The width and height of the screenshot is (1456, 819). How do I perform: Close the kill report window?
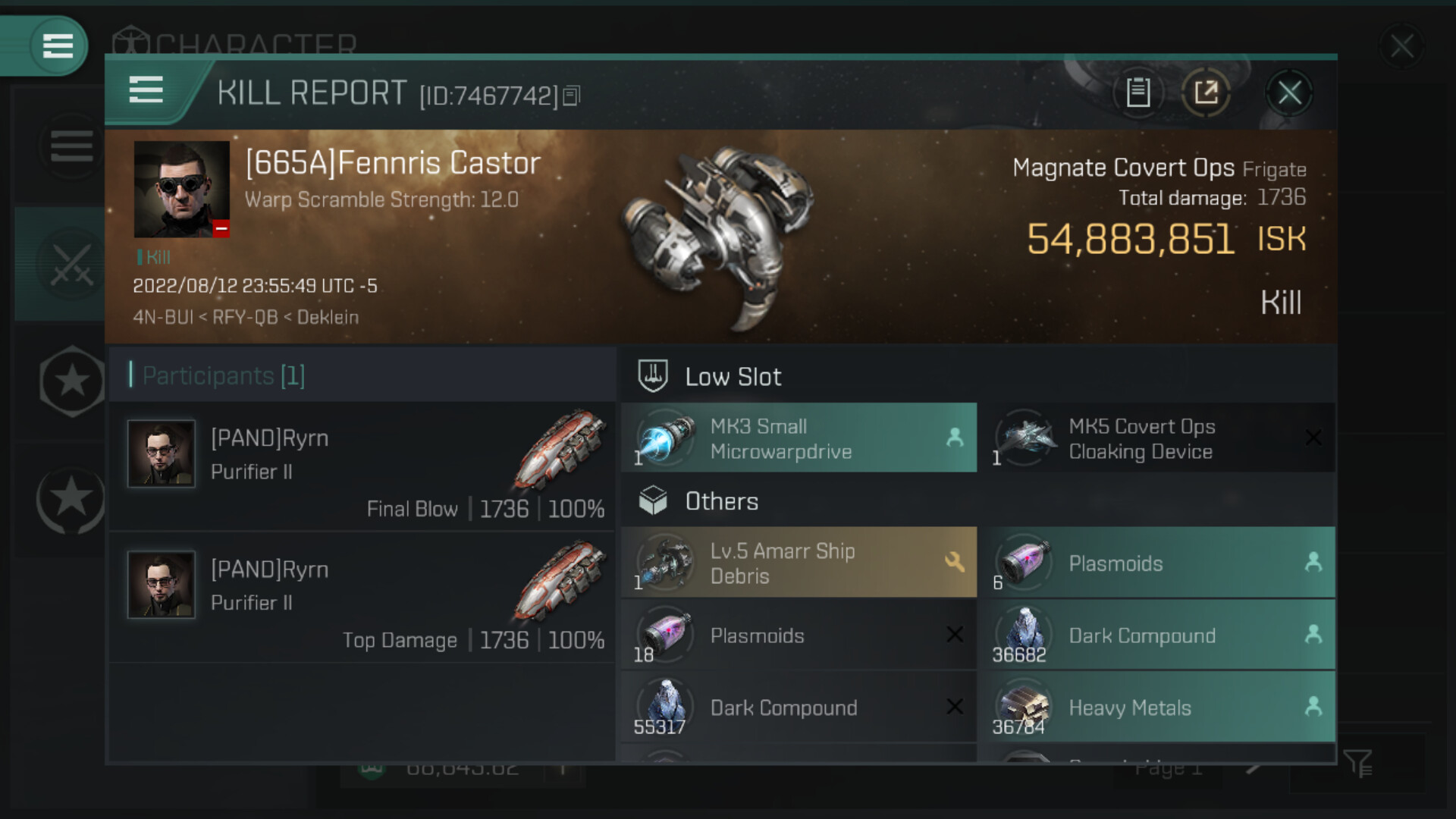[x=1289, y=93]
